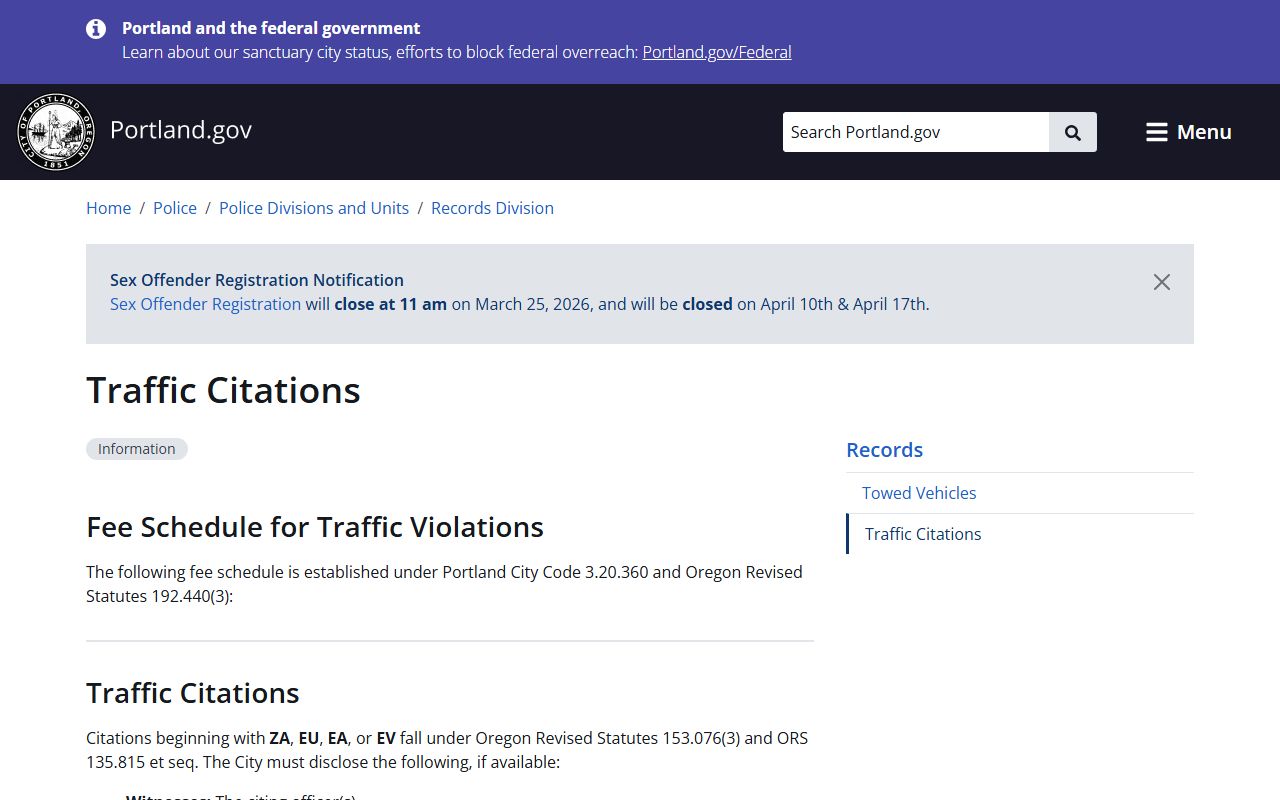
Task: Click the Sex Offender Registration Notification title
Action: point(257,280)
